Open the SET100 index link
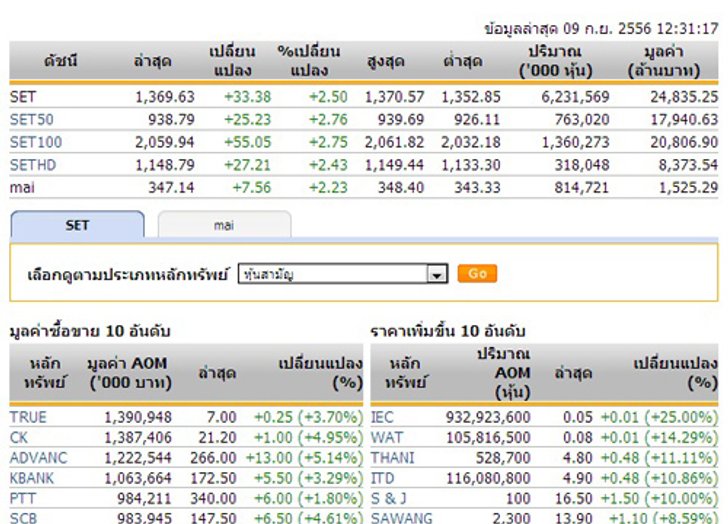This screenshot has width=728, height=524. 36,142
